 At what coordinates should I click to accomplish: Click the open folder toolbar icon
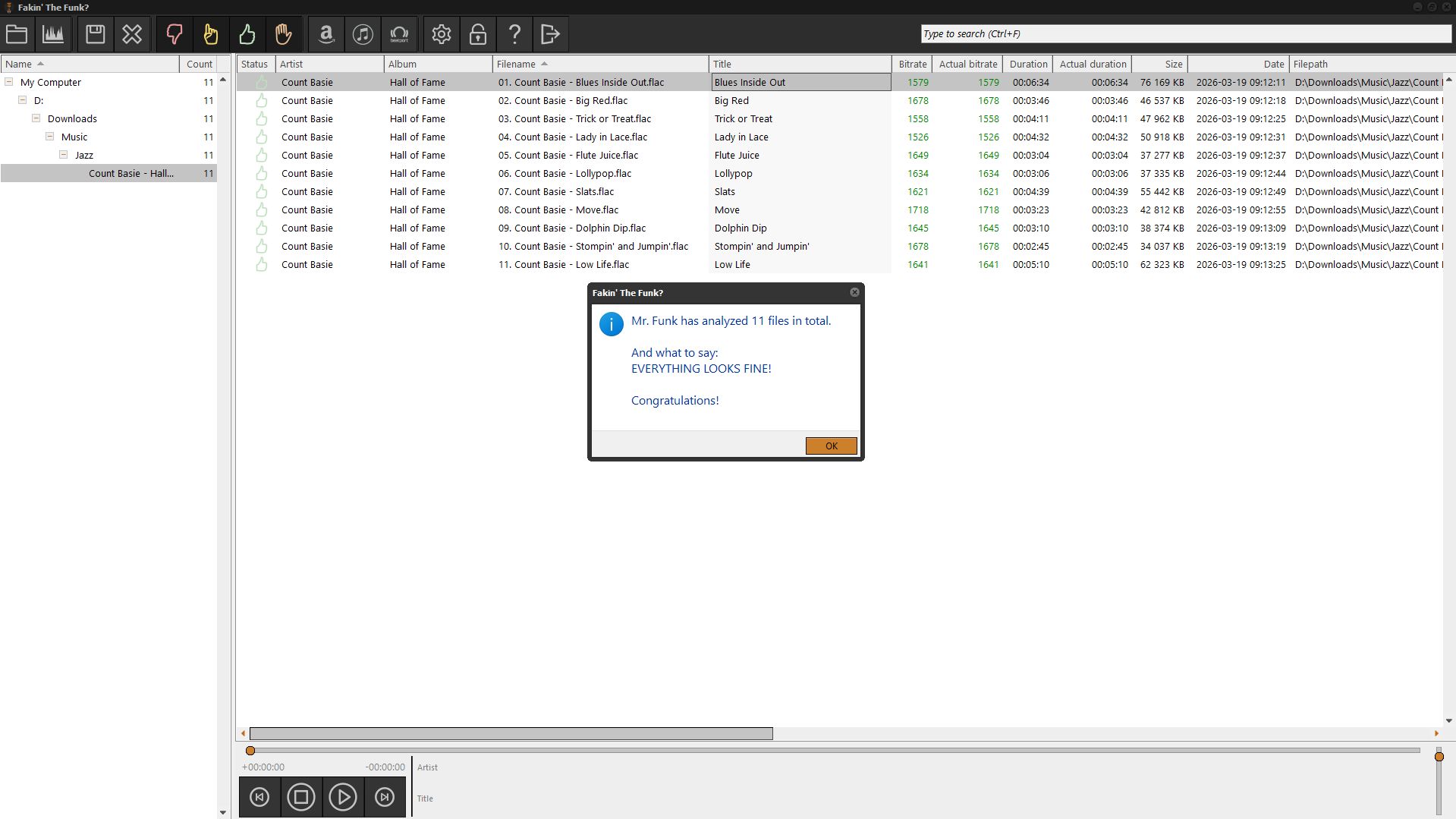point(17,34)
